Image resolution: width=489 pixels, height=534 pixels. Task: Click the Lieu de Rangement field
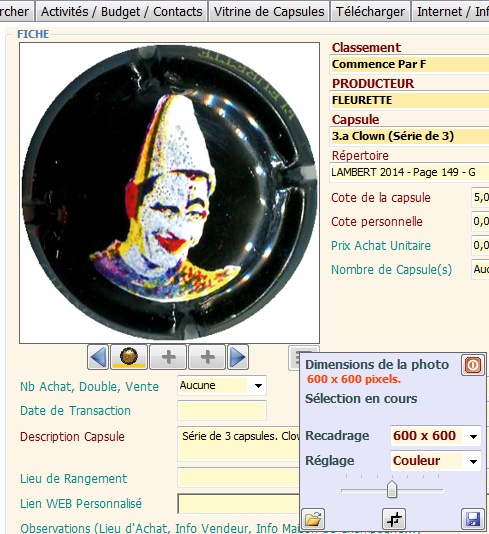click(239, 477)
